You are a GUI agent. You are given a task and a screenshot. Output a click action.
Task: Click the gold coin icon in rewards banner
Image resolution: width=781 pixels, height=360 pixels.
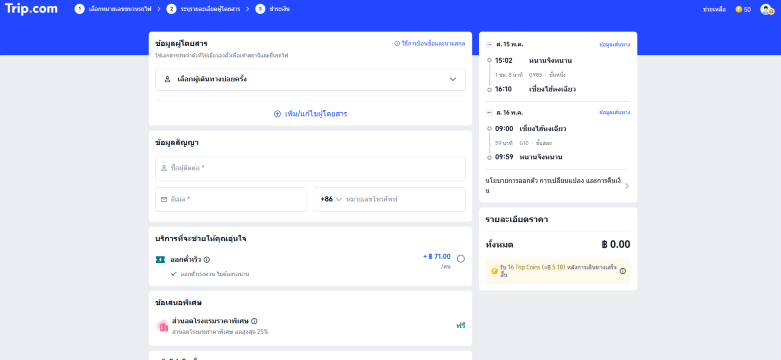click(494, 271)
